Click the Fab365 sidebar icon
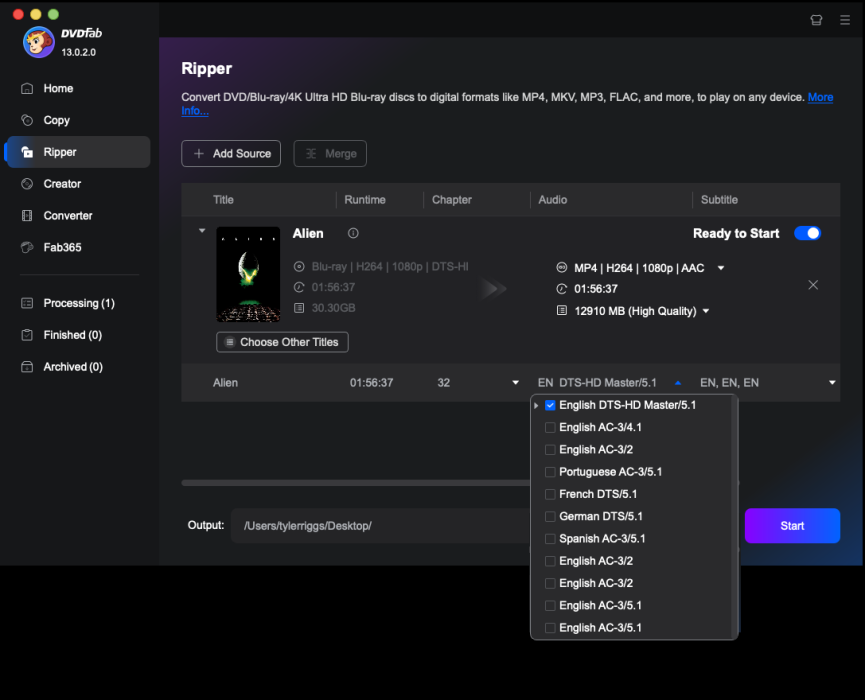The width and height of the screenshot is (865, 700). pyautogui.click(x=27, y=247)
